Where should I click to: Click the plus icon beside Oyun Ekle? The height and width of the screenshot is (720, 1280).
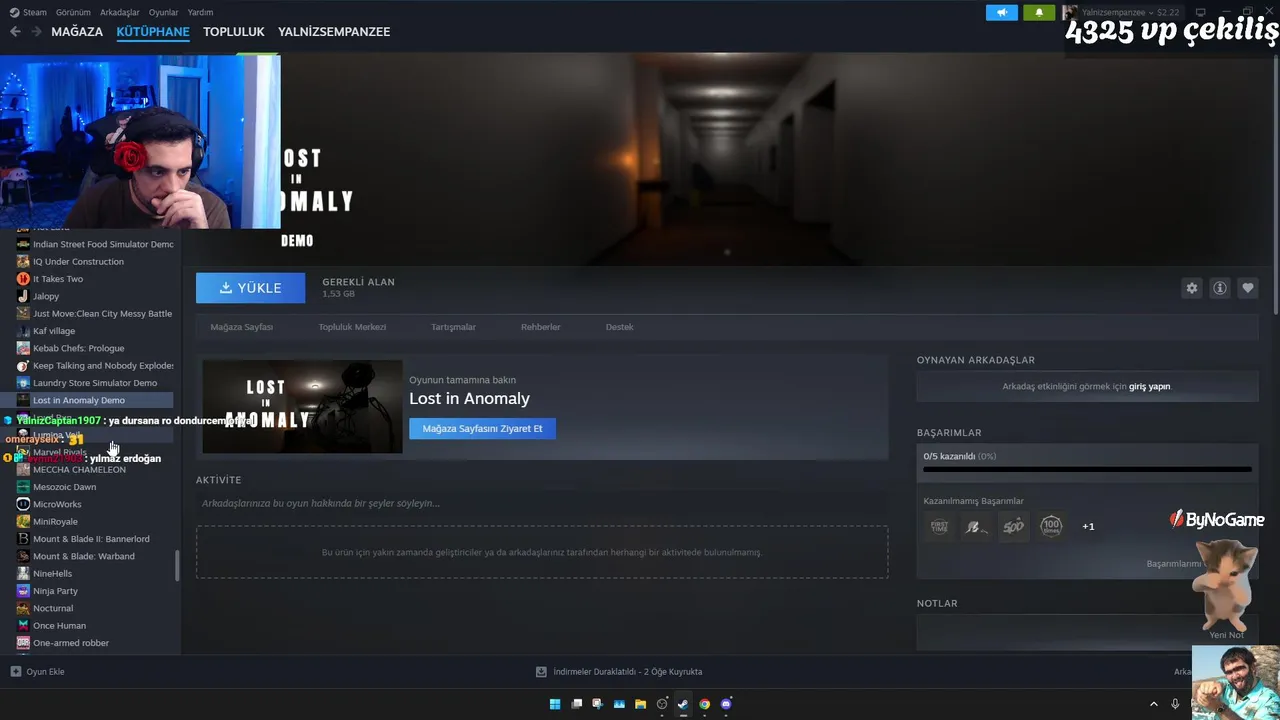click(15, 672)
